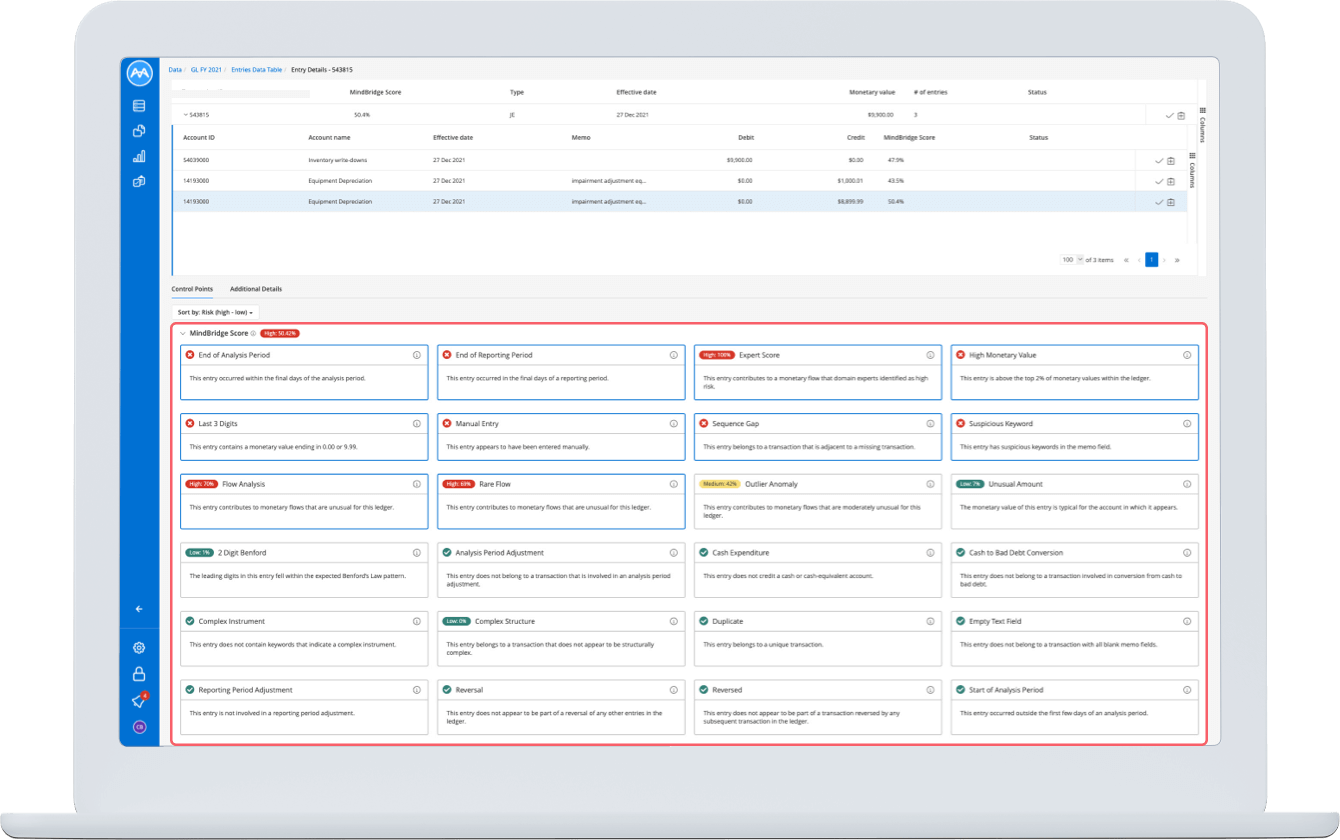Open info icon on 2 Digit Benford card

[x=417, y=552]
